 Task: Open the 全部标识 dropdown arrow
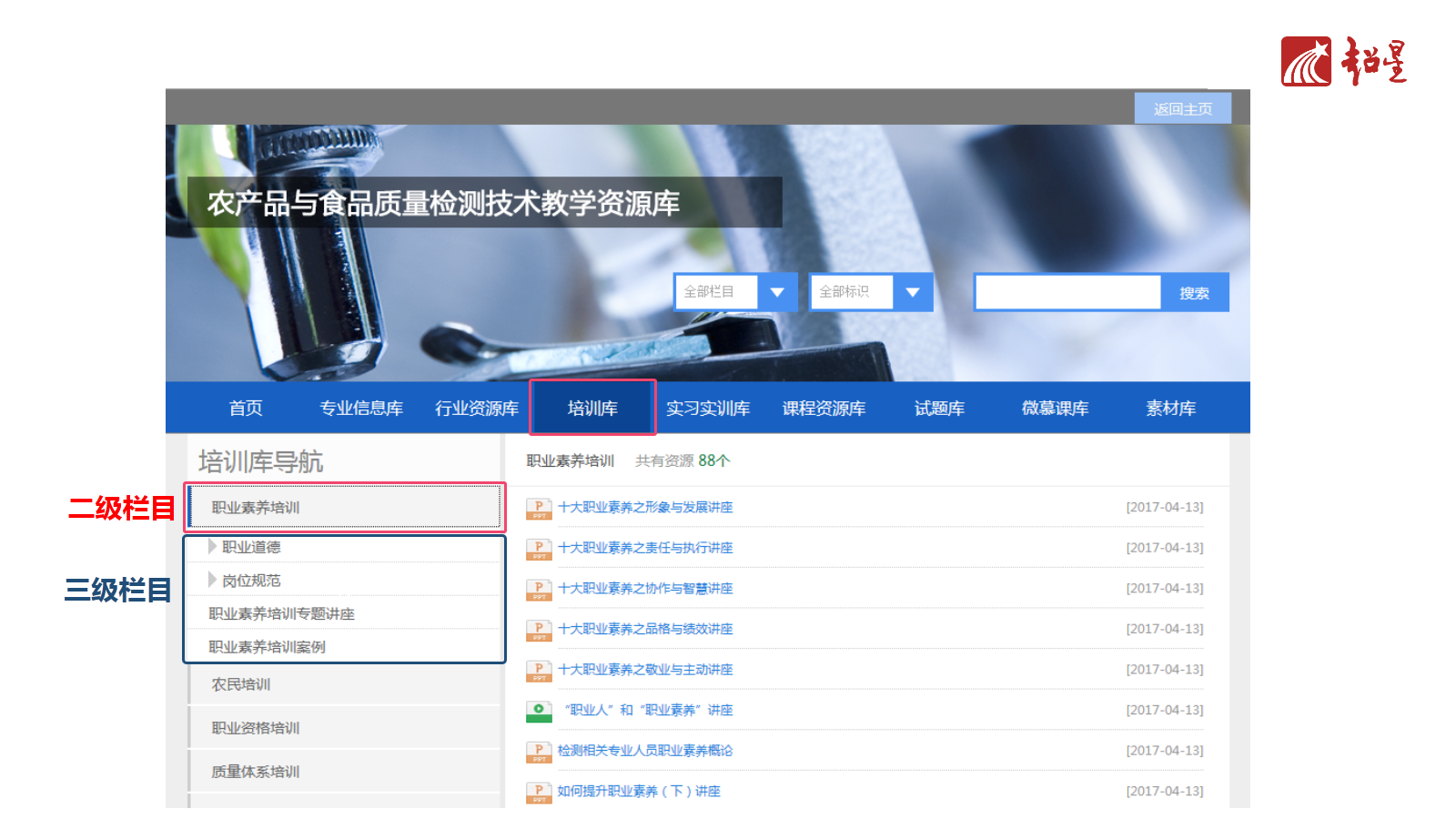(x=913, y=292)
